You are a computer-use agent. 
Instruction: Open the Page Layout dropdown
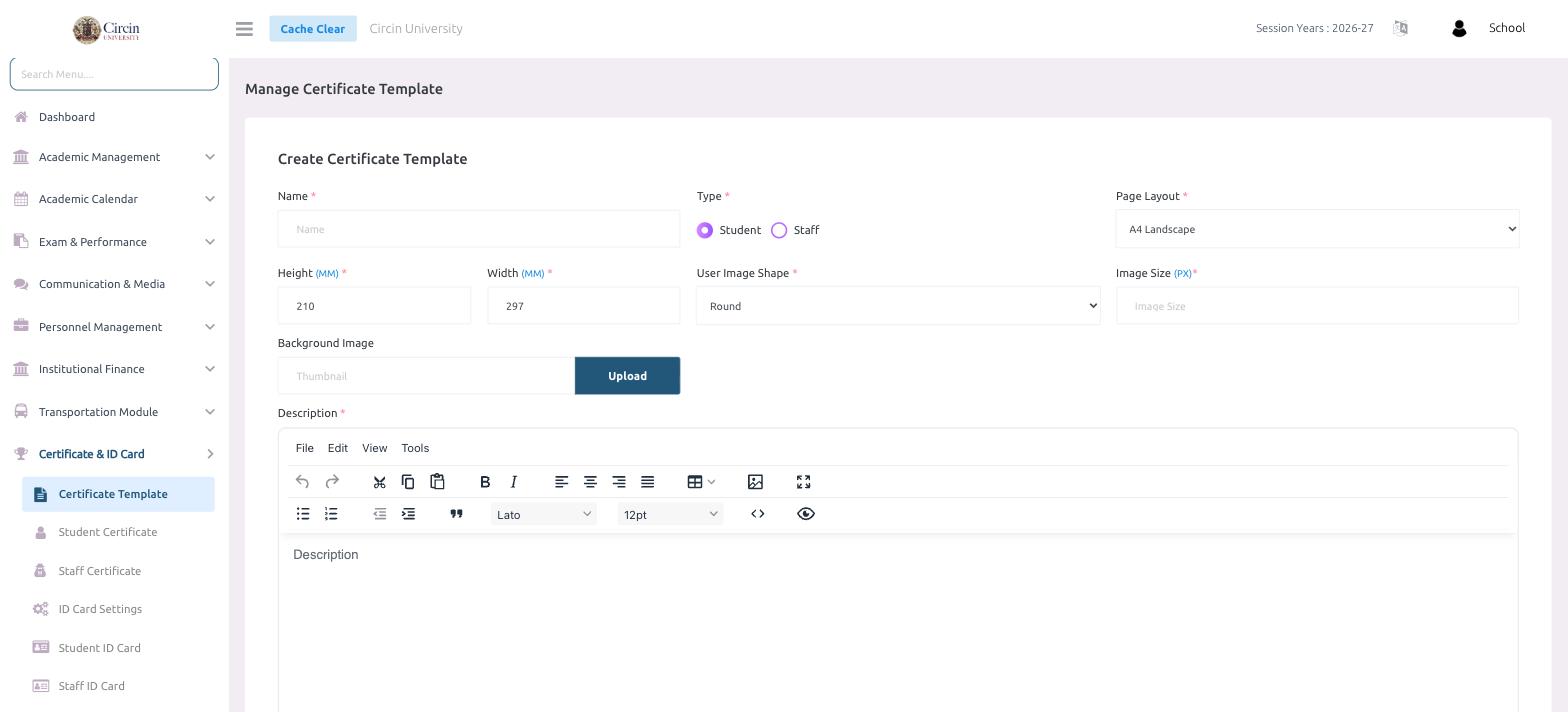pyautogui.click(x=1317, y=229)
